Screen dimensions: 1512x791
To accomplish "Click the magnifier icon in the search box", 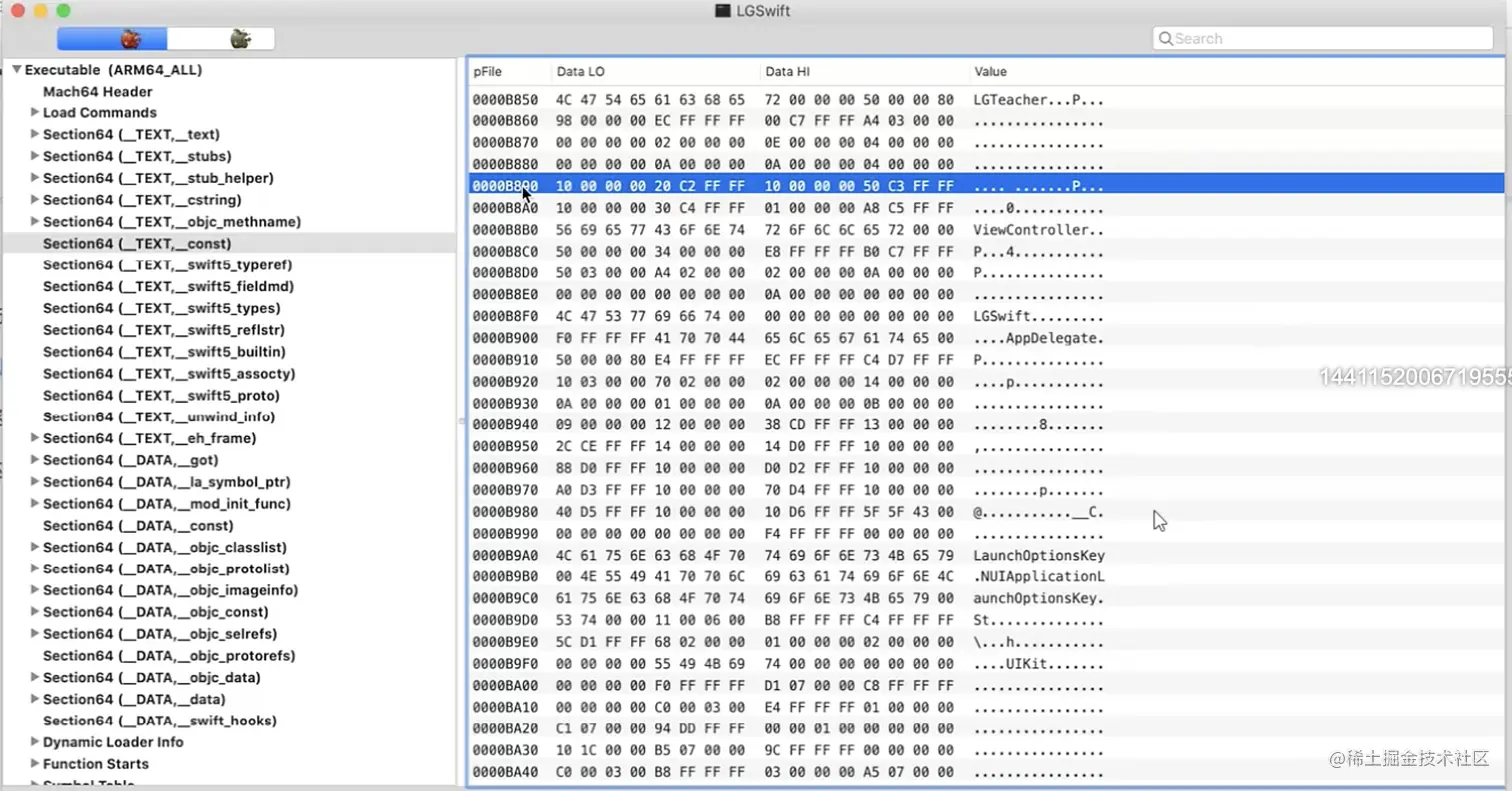I will click(x=1165, y=39).
